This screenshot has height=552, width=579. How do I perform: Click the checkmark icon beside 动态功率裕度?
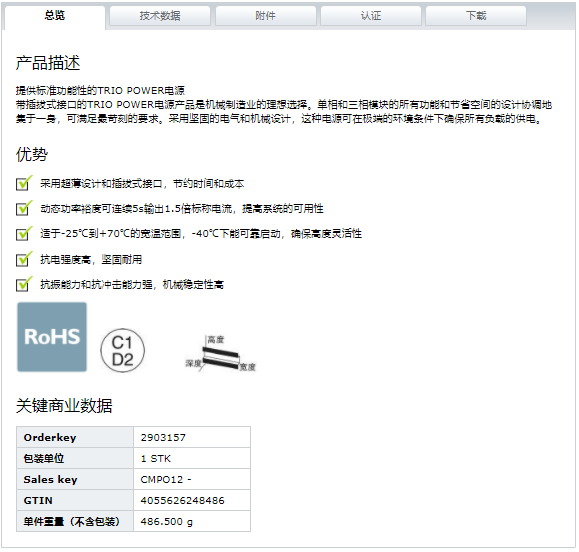pos(24,208)
